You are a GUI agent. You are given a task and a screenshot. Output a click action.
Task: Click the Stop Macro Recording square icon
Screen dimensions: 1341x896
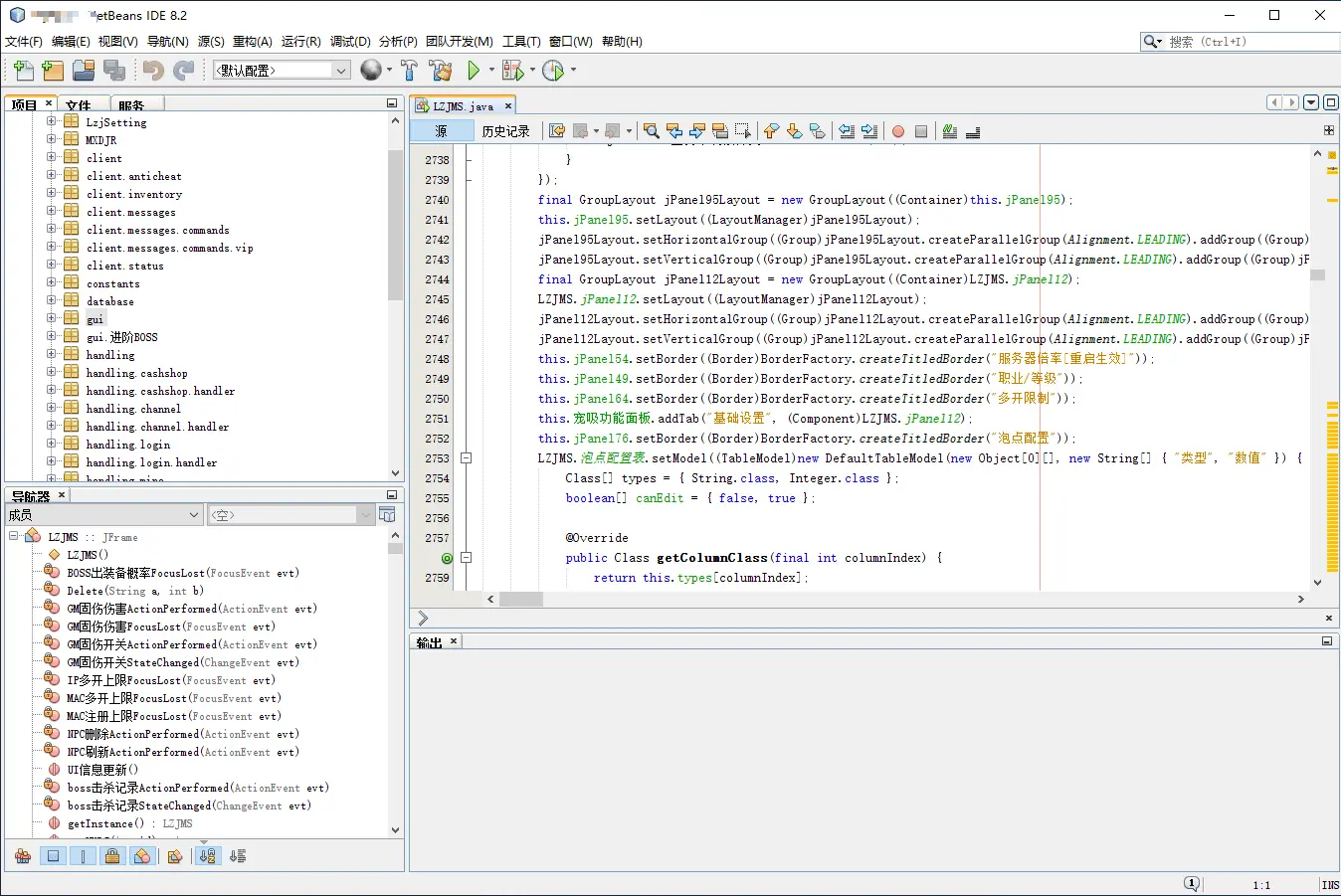pos(921,131)
